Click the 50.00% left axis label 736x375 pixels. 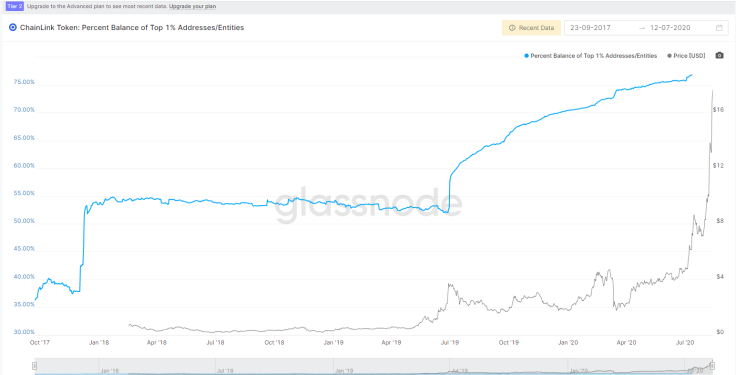[24, 221]
